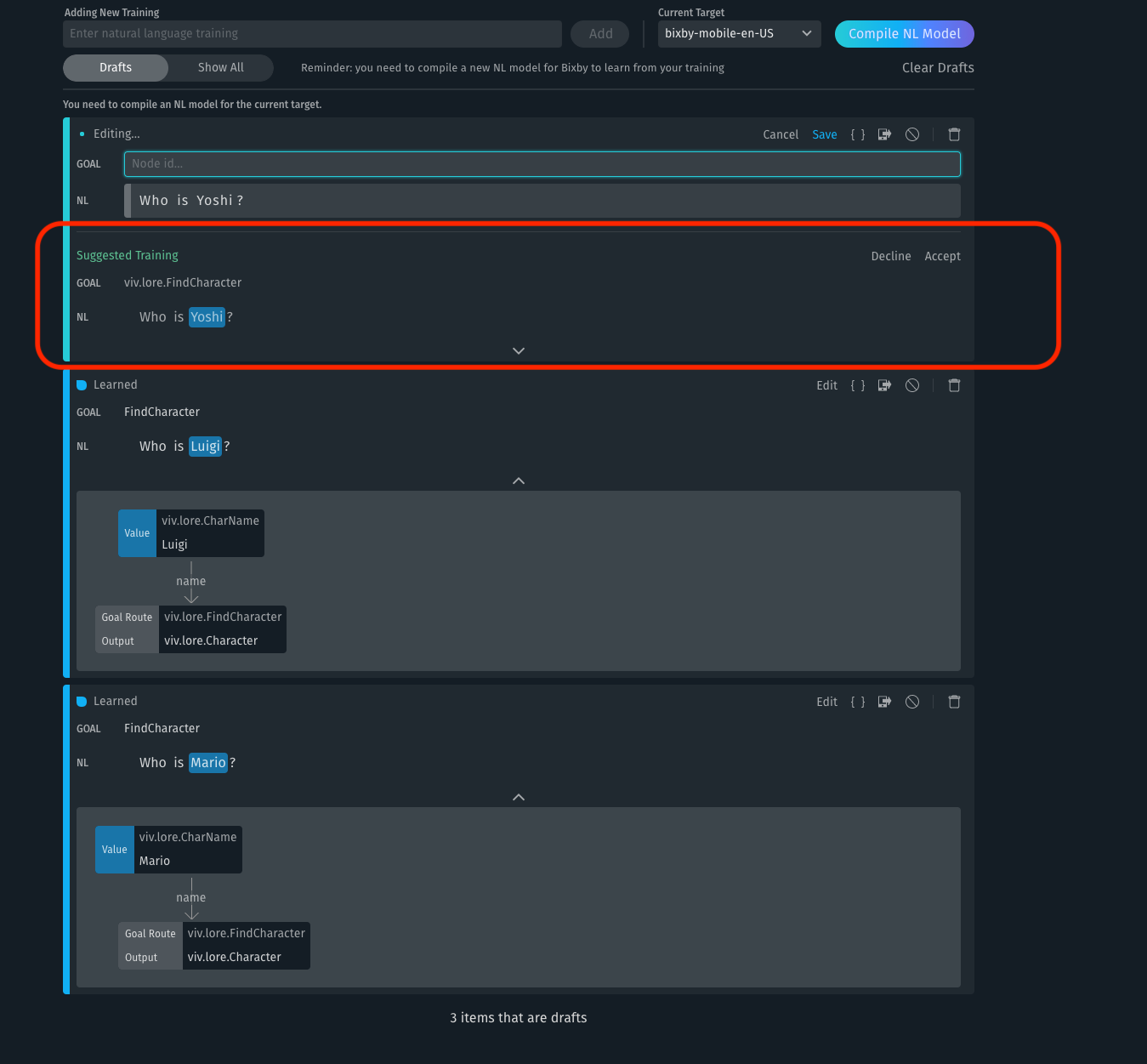Click the Luigi viv.lore.CharName value node
1147x1064 pixels.
point(191,533)
